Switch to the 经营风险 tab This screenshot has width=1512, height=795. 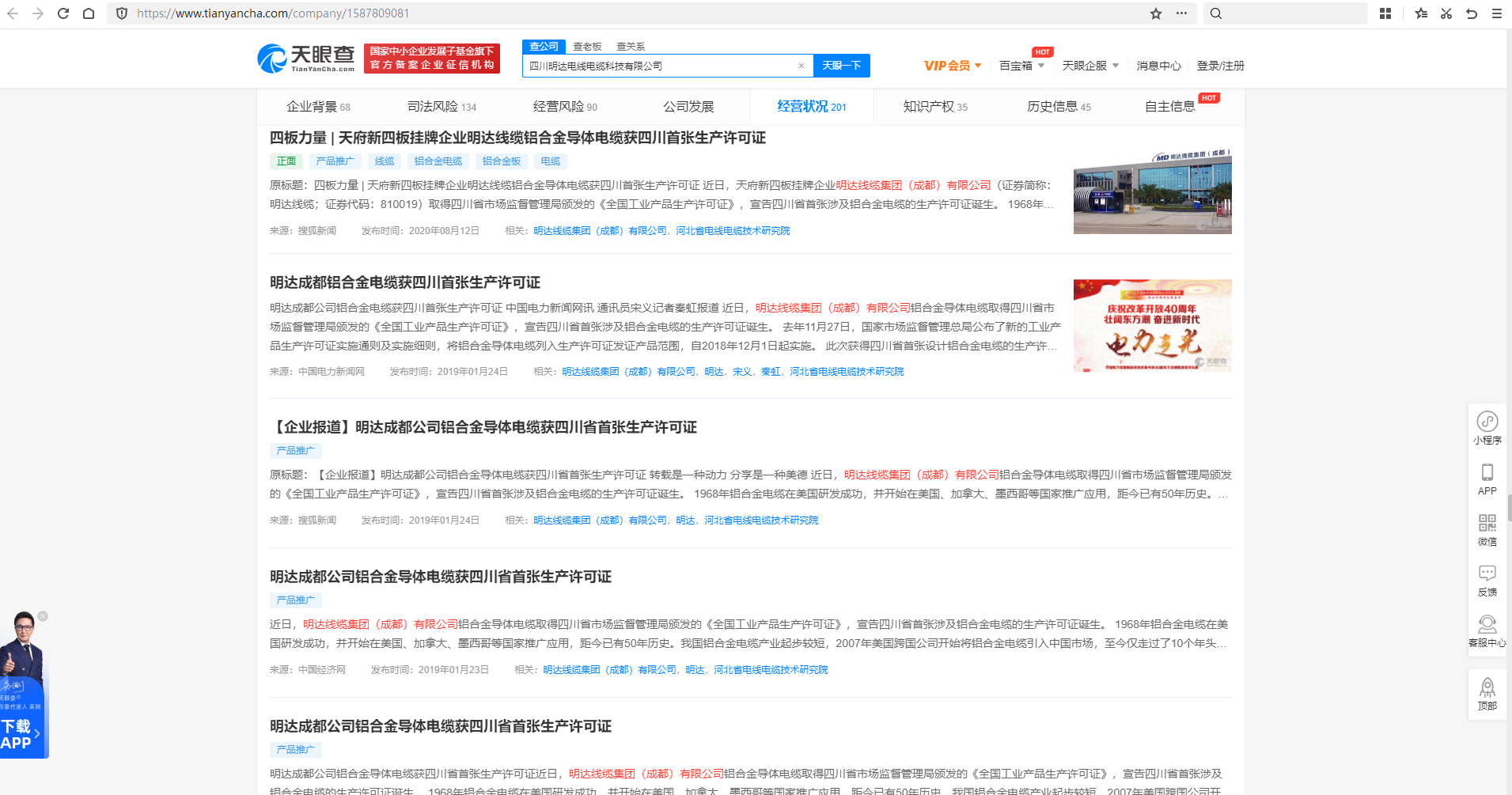pyautogui.click(x=565, y=107)
